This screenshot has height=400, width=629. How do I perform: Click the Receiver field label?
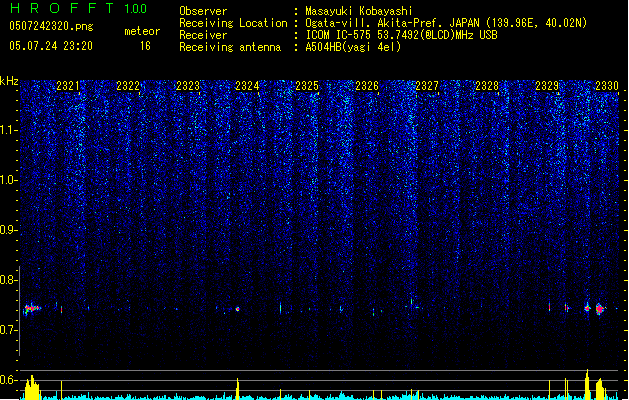203,35
